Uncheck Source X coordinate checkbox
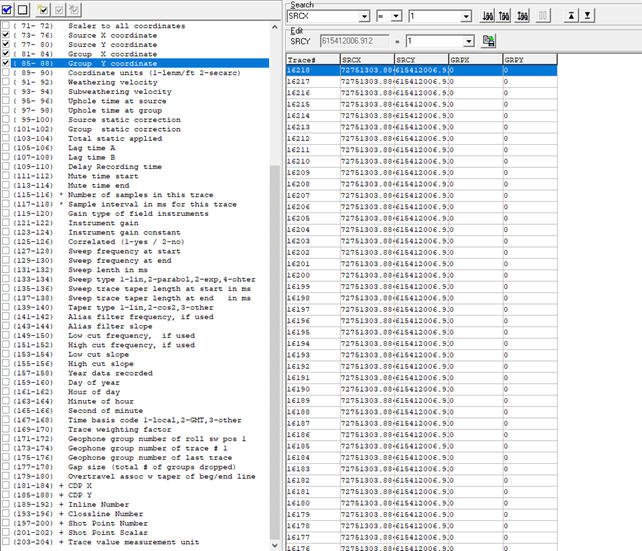 tap(8, 35)
